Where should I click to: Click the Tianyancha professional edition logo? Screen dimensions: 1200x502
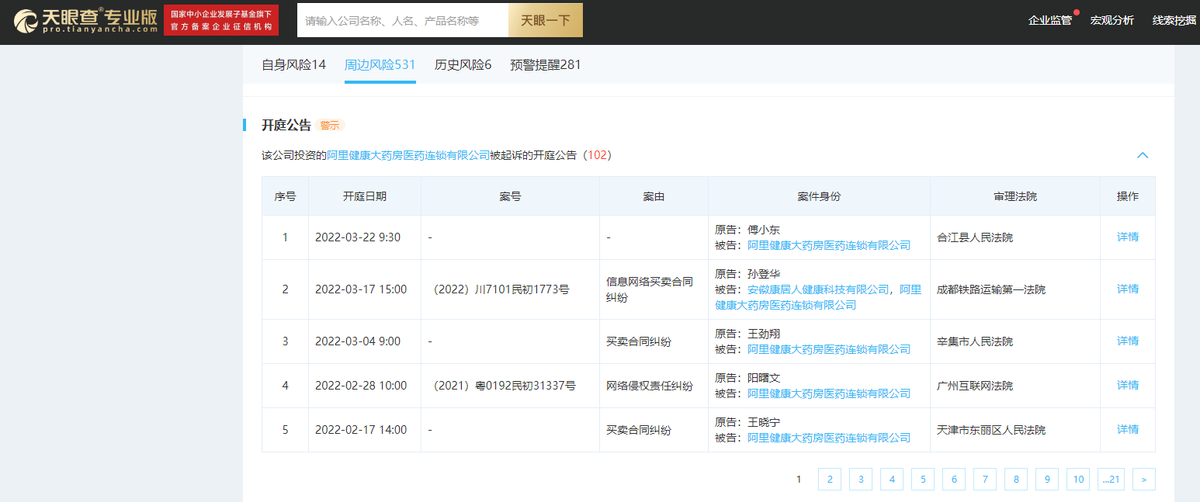(85, 20)
